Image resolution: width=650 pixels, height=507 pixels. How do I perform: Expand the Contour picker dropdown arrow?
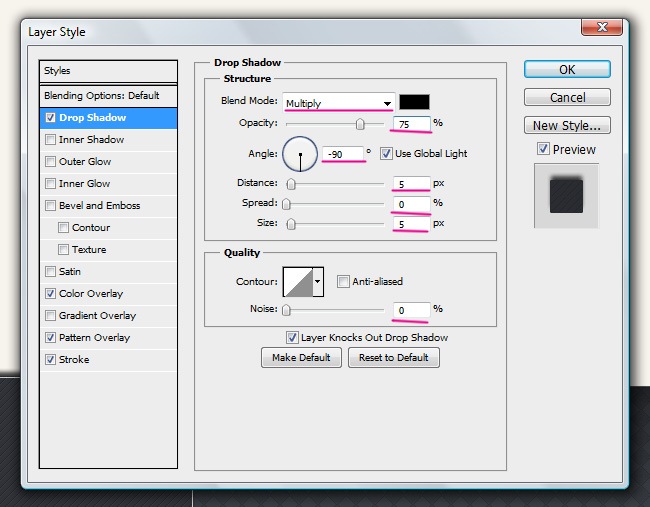click(x=319, y=283)
